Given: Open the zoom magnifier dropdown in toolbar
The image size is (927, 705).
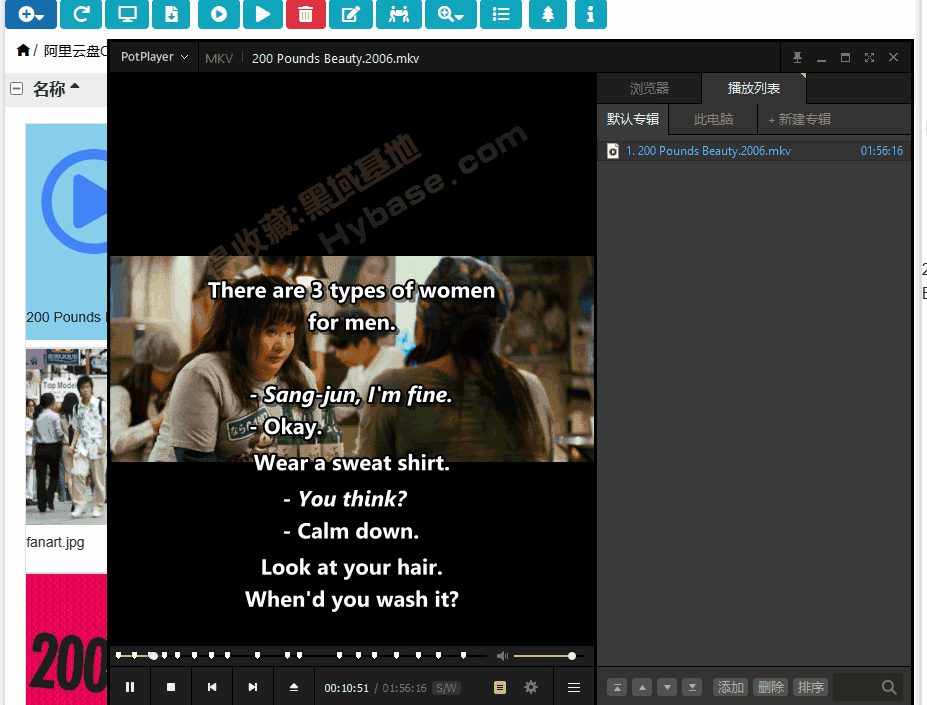Looking at the screenshot, I should [x=450, y=14].
